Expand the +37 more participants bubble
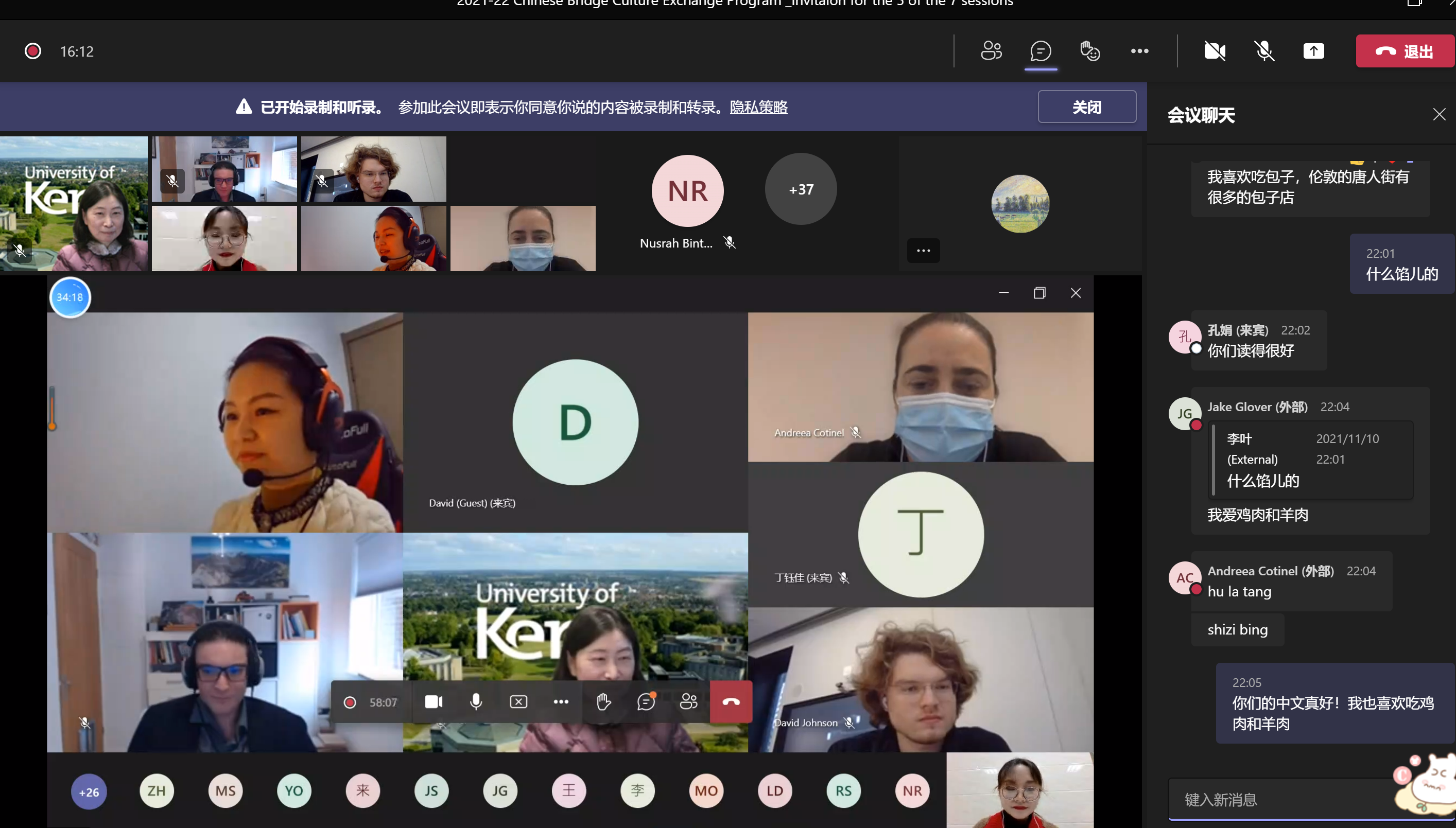 click(801, 189)
